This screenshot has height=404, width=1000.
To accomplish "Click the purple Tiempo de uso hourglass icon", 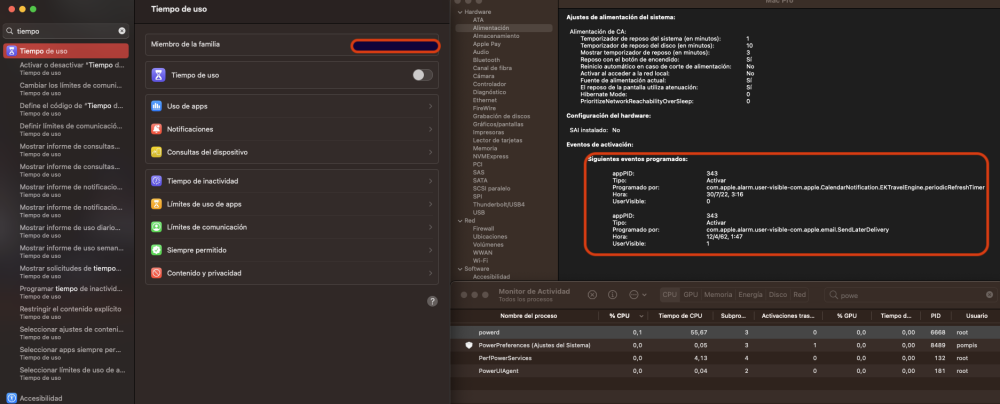I will pos(158,75).
